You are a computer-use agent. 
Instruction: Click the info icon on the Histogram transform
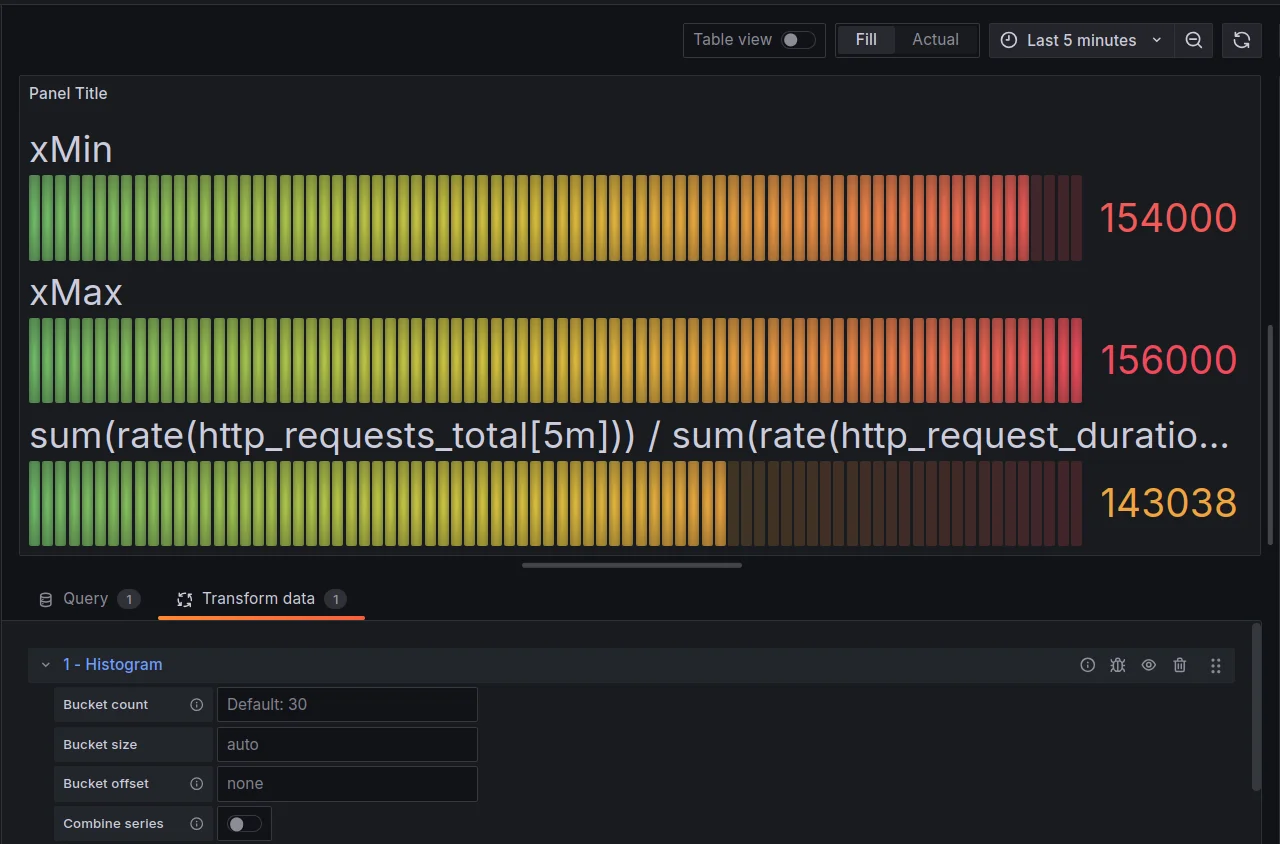point(1087,665)
